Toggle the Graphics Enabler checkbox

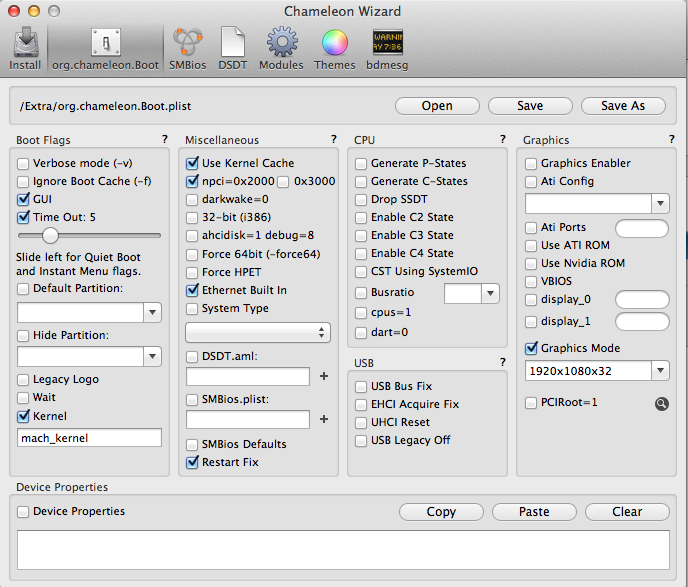click(532, 163)
